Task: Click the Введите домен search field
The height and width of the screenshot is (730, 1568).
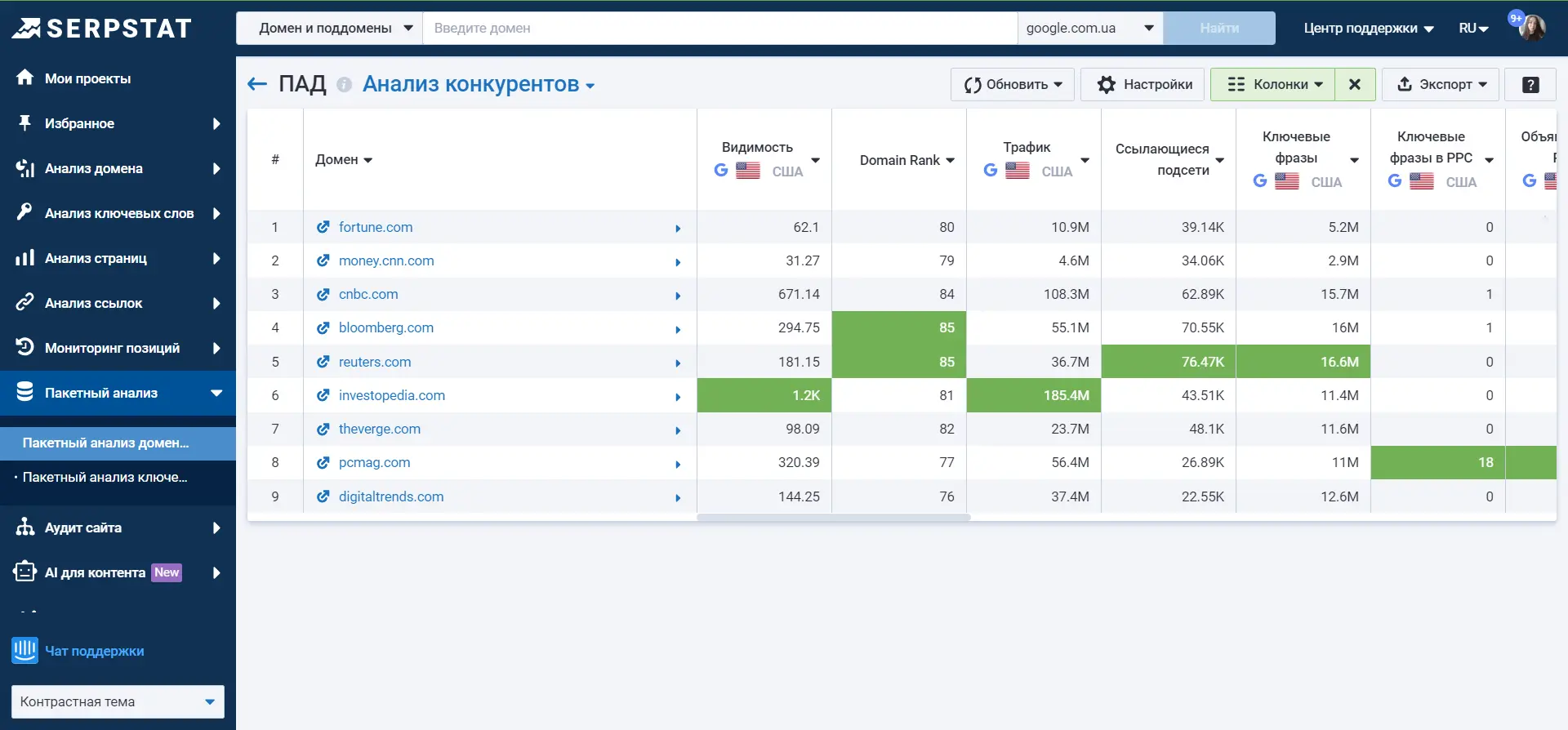Action: [720, 28]
